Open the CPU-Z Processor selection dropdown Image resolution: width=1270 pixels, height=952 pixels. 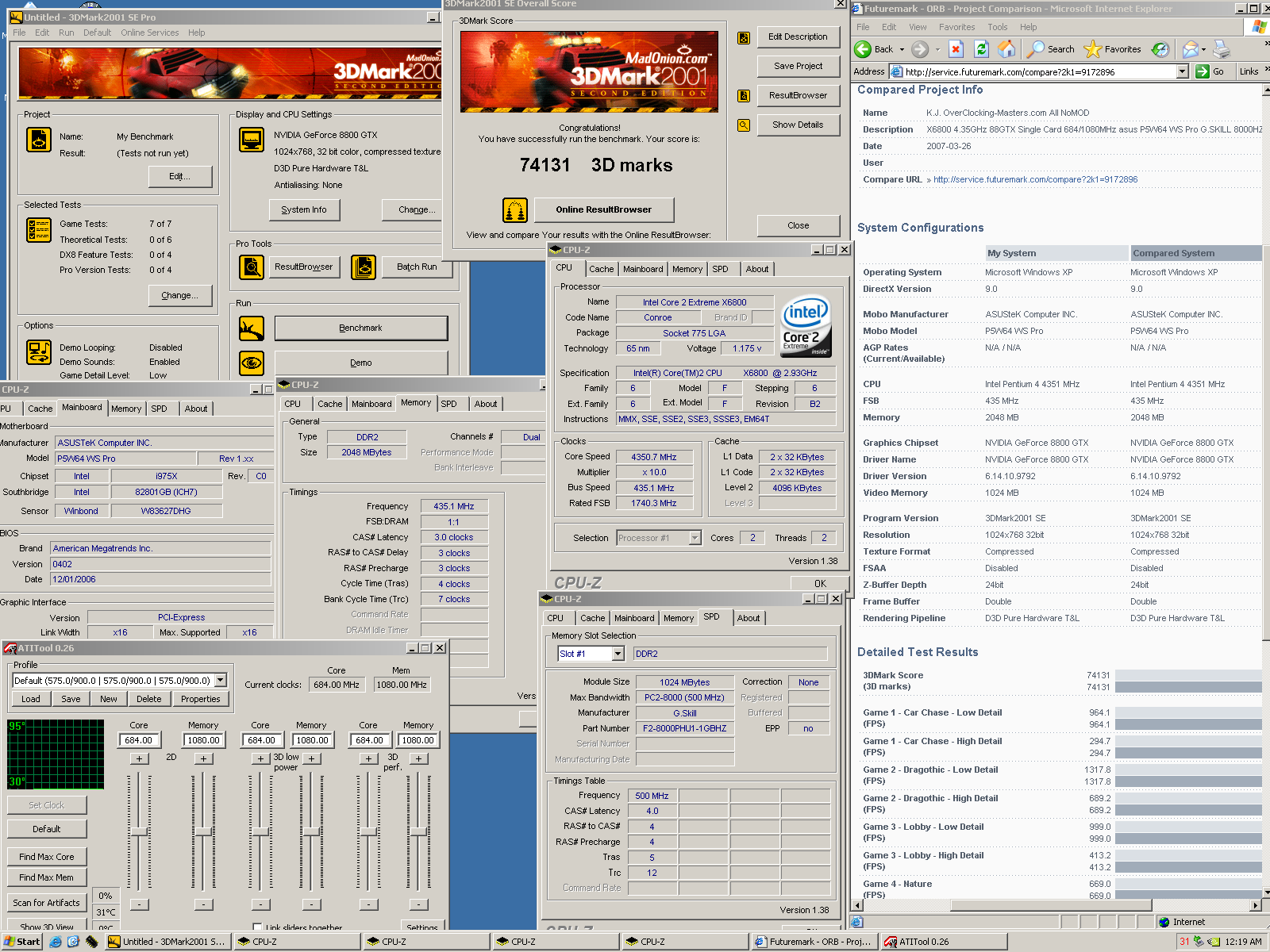point(695,538)
